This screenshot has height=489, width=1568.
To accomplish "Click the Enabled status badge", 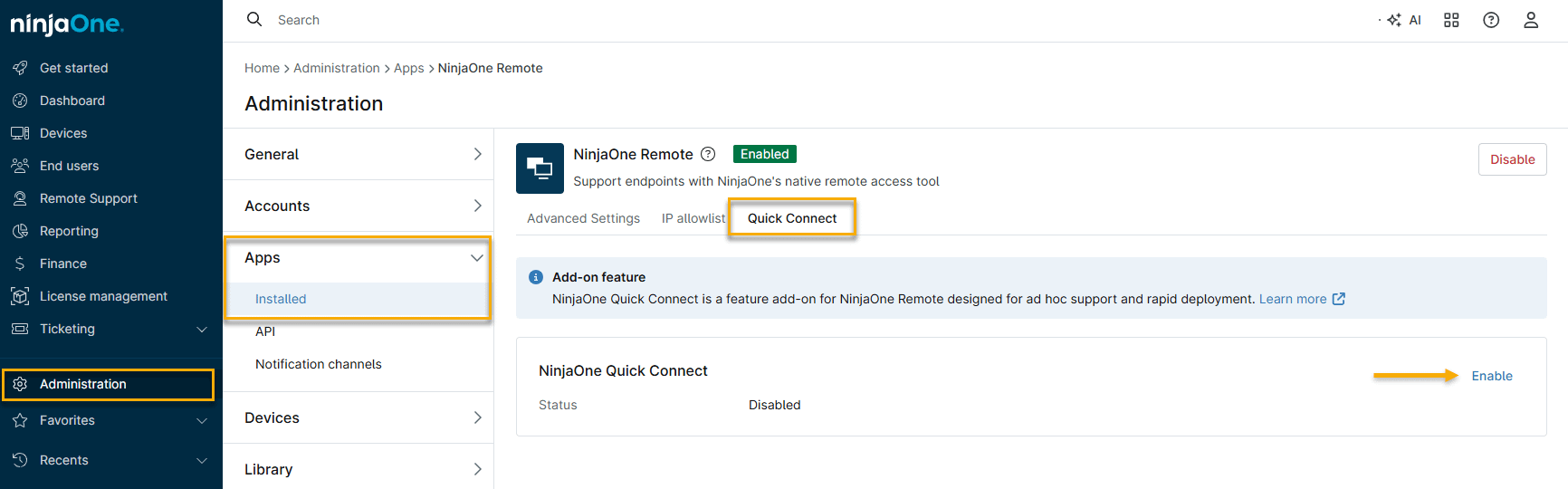I will [765, 154].
